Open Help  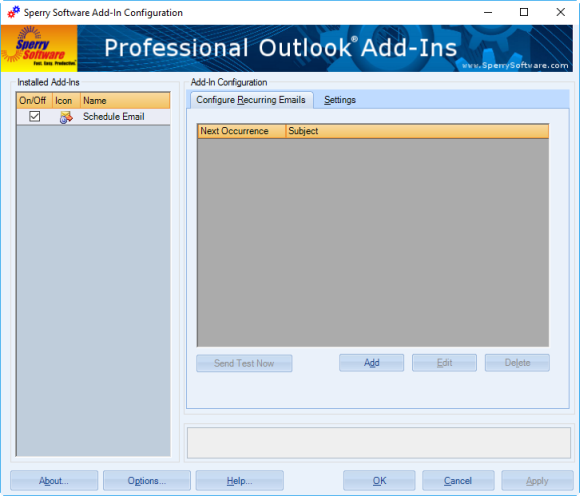[239, 480]
